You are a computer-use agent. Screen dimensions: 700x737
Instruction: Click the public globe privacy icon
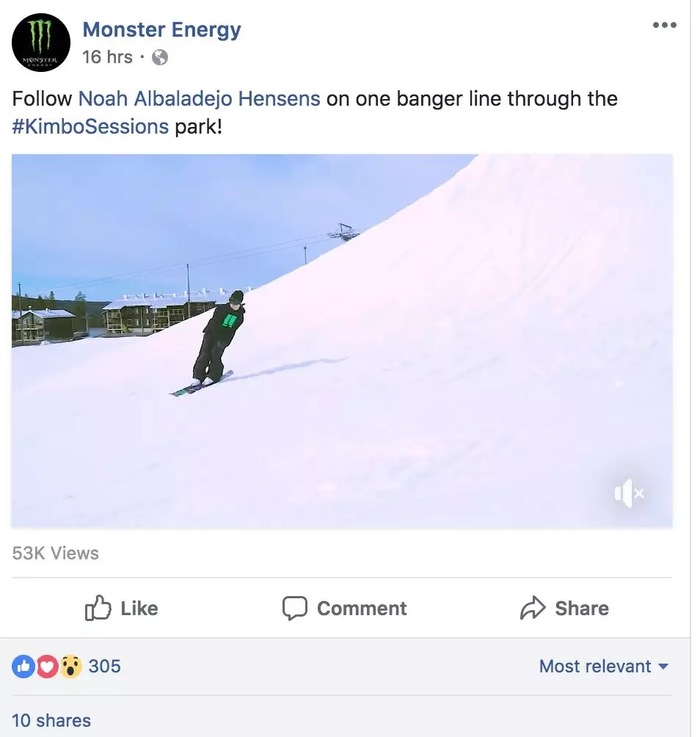pos(160,57)
